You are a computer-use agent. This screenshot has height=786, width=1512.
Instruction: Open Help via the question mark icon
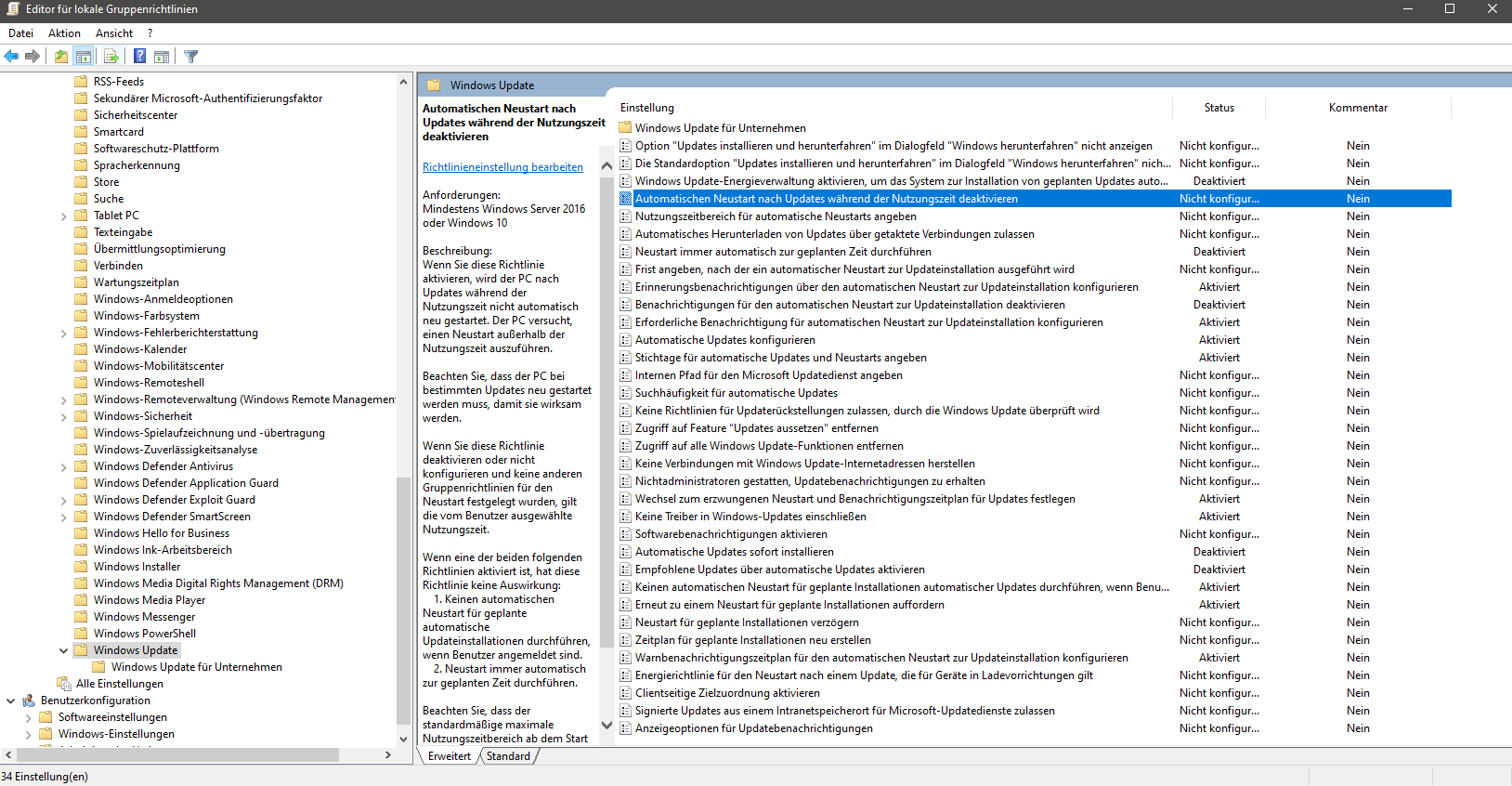tap(139, 57)
